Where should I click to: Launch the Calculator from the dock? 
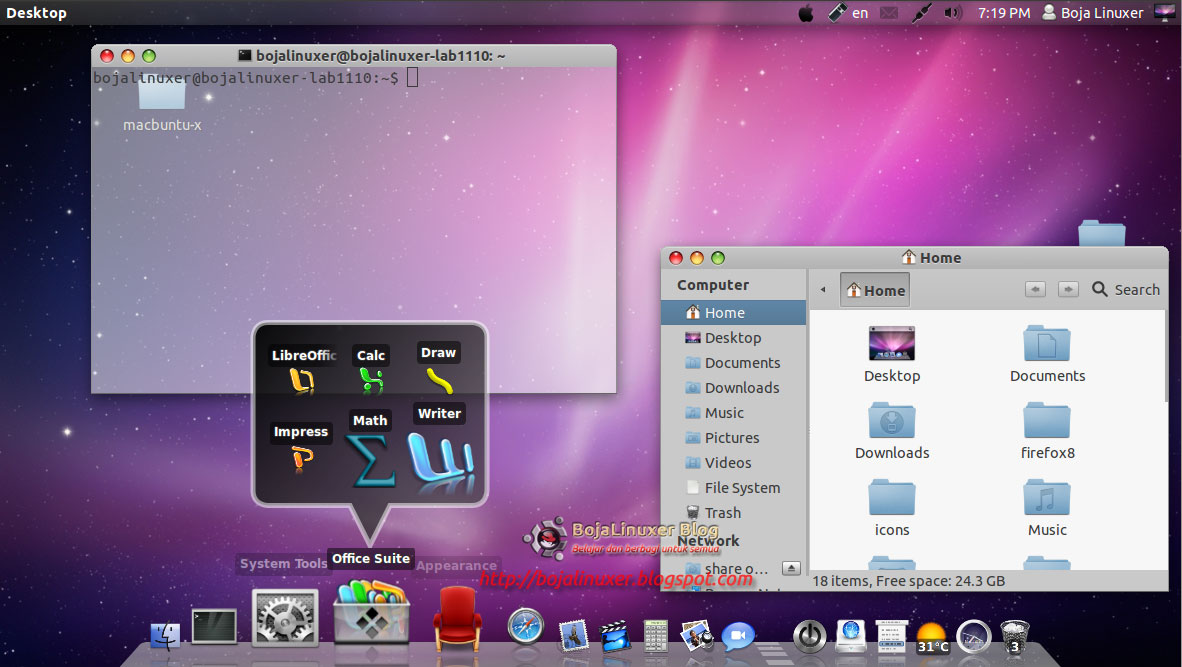656,635
